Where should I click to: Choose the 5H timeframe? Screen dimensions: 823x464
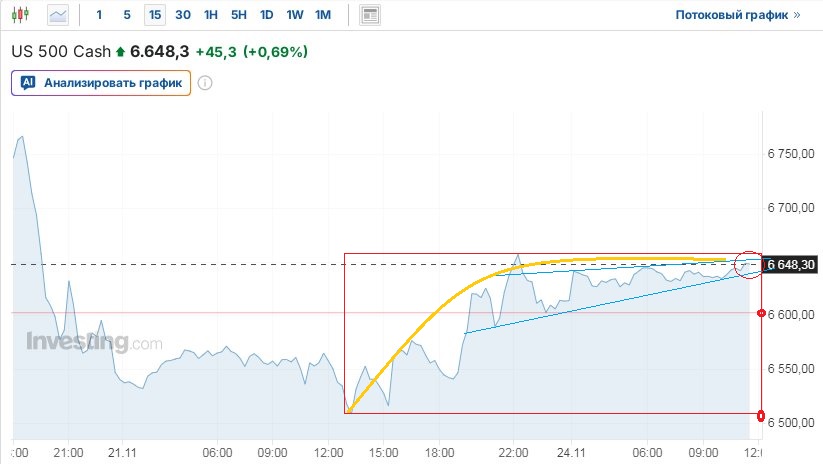point(239,15)
